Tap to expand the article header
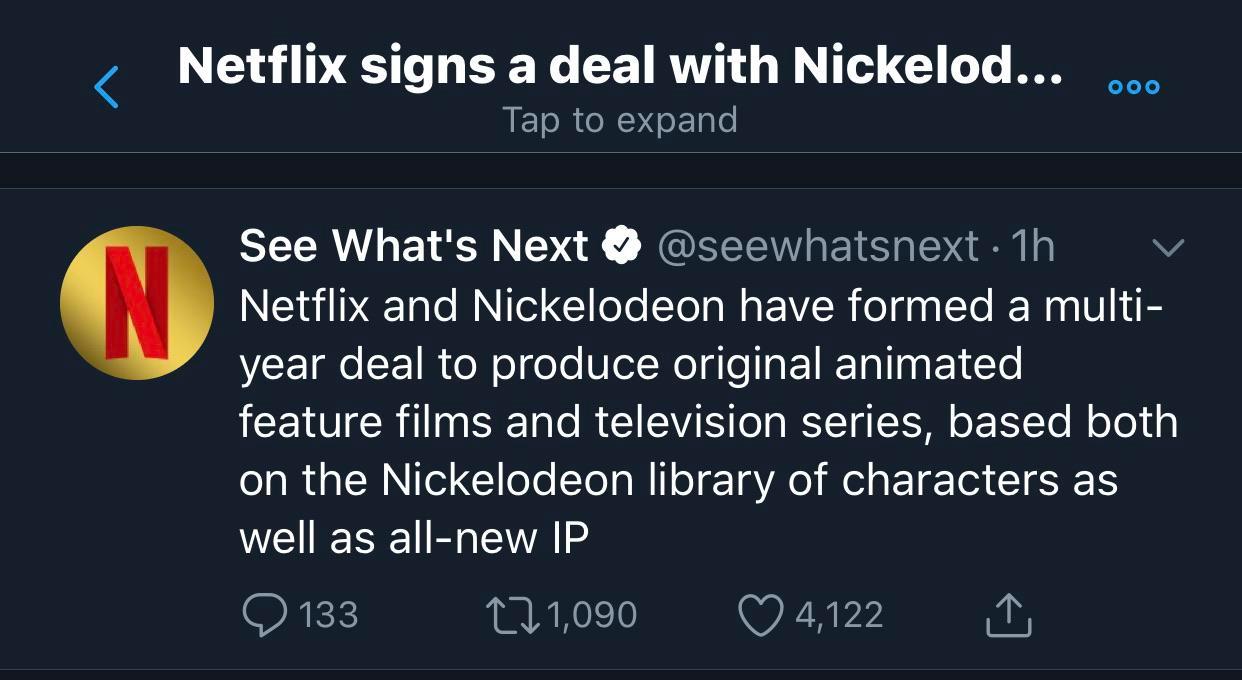1242x680 pixels. coord(620,119)
